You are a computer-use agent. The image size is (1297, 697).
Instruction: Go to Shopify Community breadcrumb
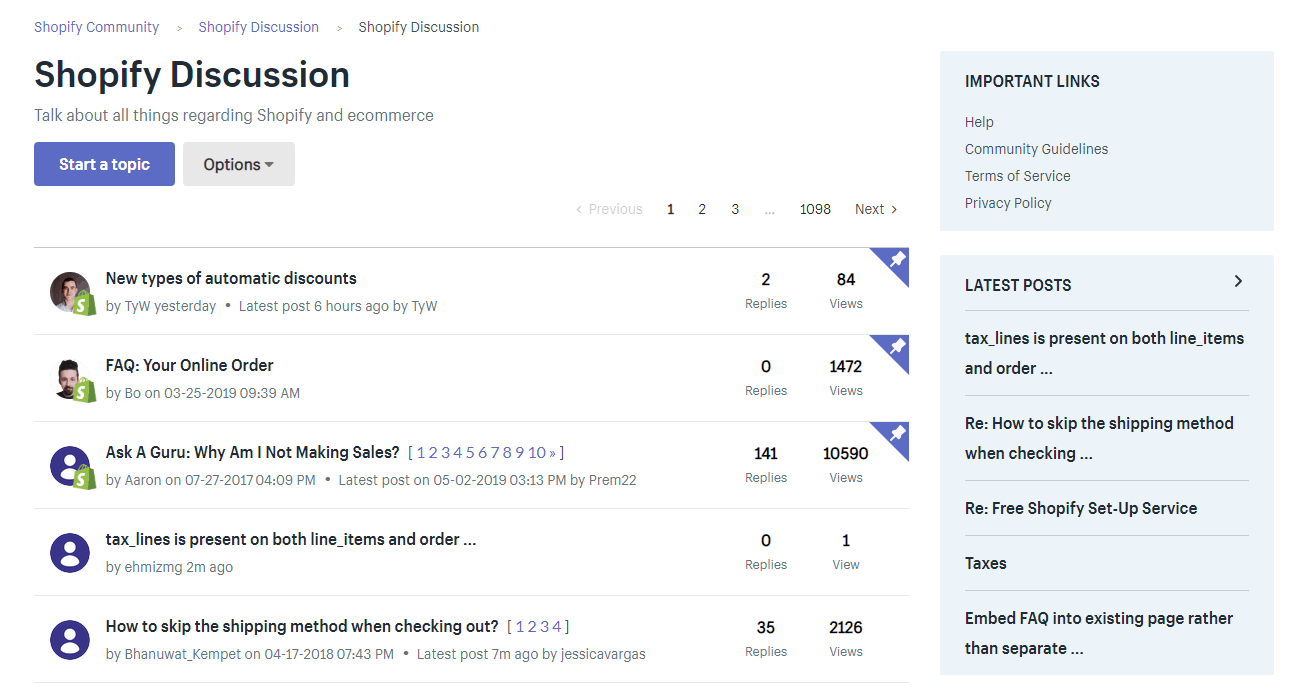click(x=96, y=27)
